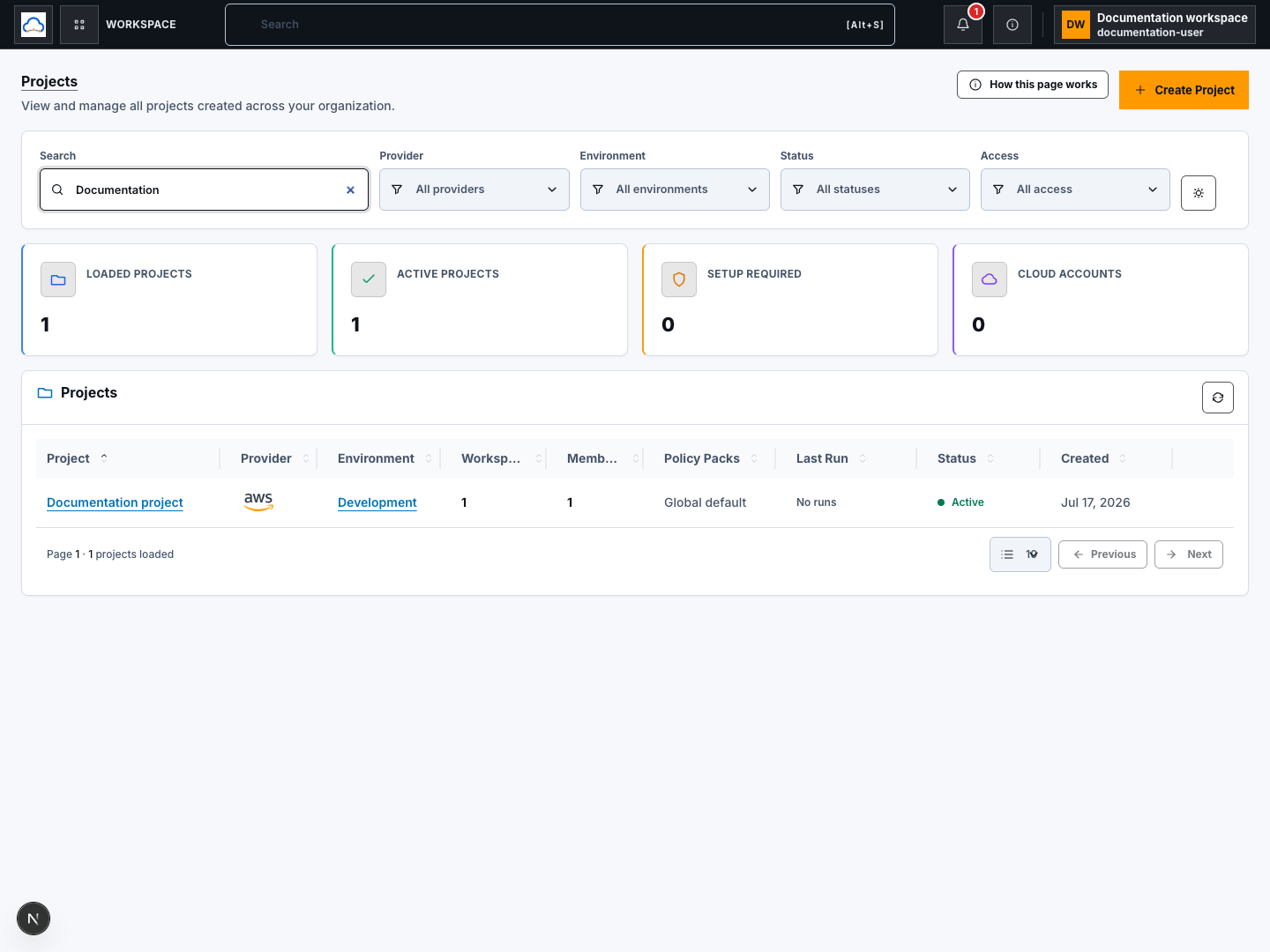
Task: Open the All statuses dropdown
Action: 875,190
